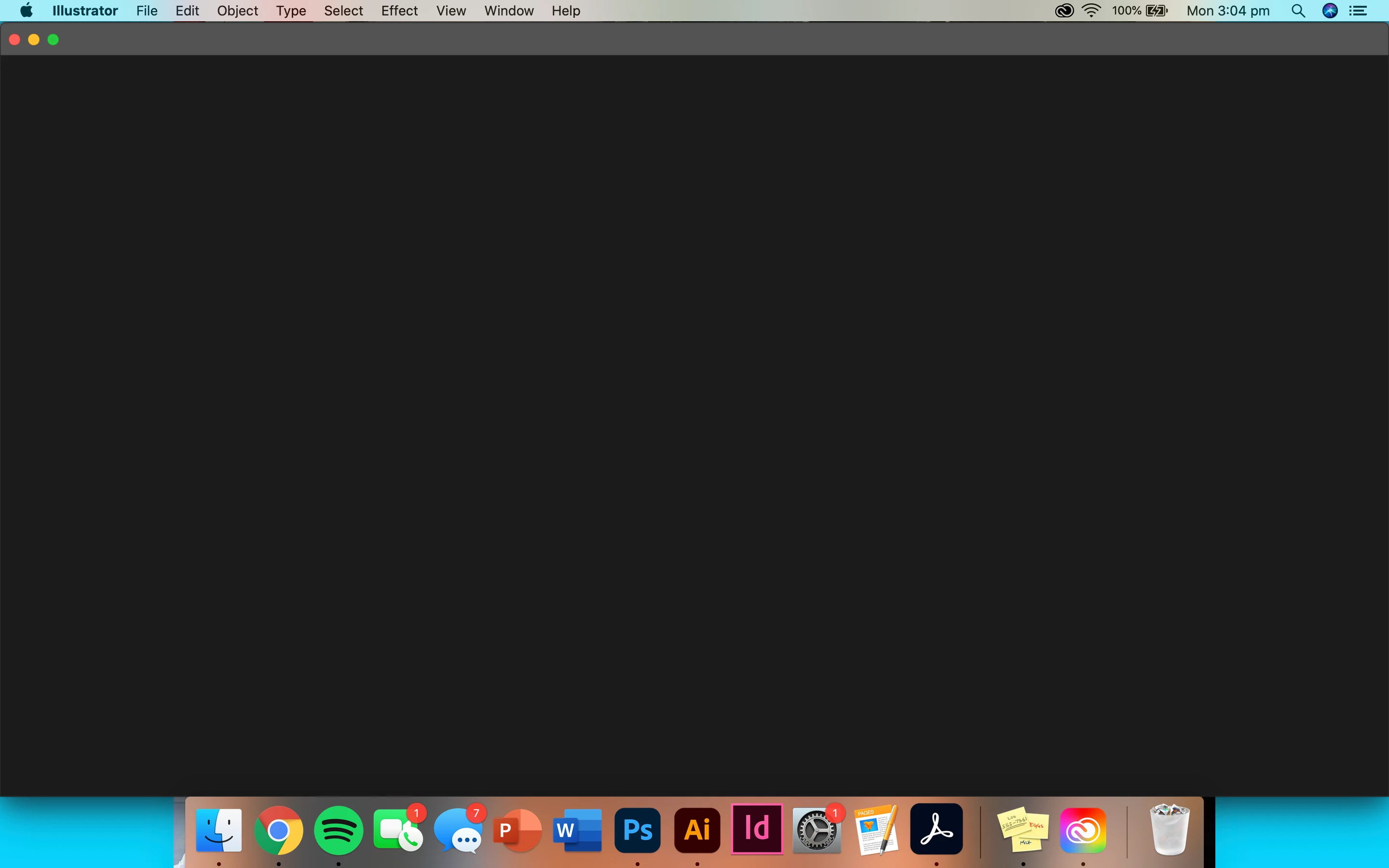Viewport: 1389px width, 868px height.
Task: Open Creative Cloud app in dock
Action: tap(1082, 829)
